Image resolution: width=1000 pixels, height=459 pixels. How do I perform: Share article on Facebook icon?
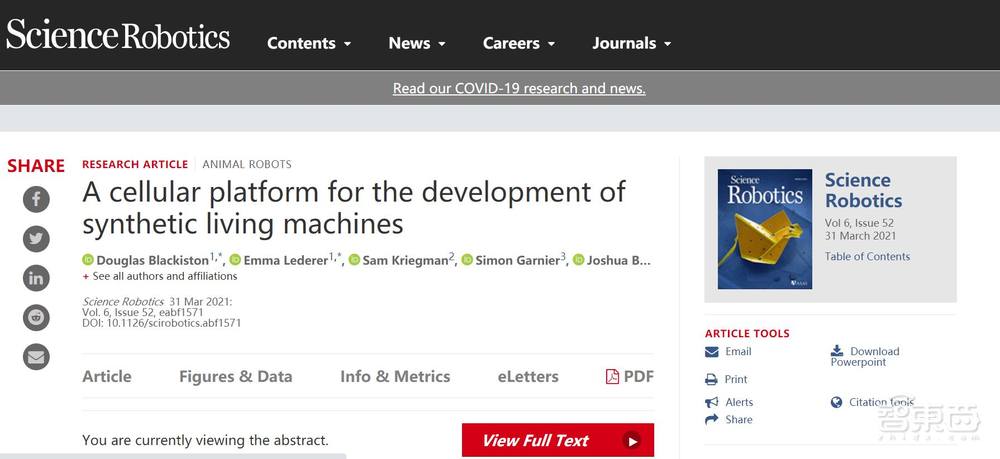[x=36, y=199]
